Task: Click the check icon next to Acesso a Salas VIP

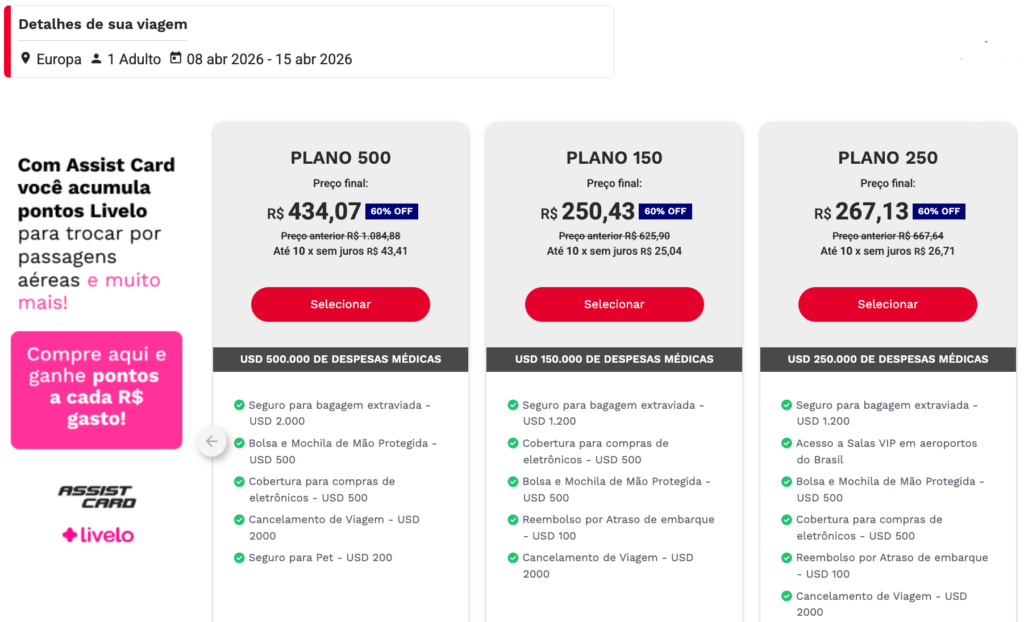Action: [x=786, y=443]
